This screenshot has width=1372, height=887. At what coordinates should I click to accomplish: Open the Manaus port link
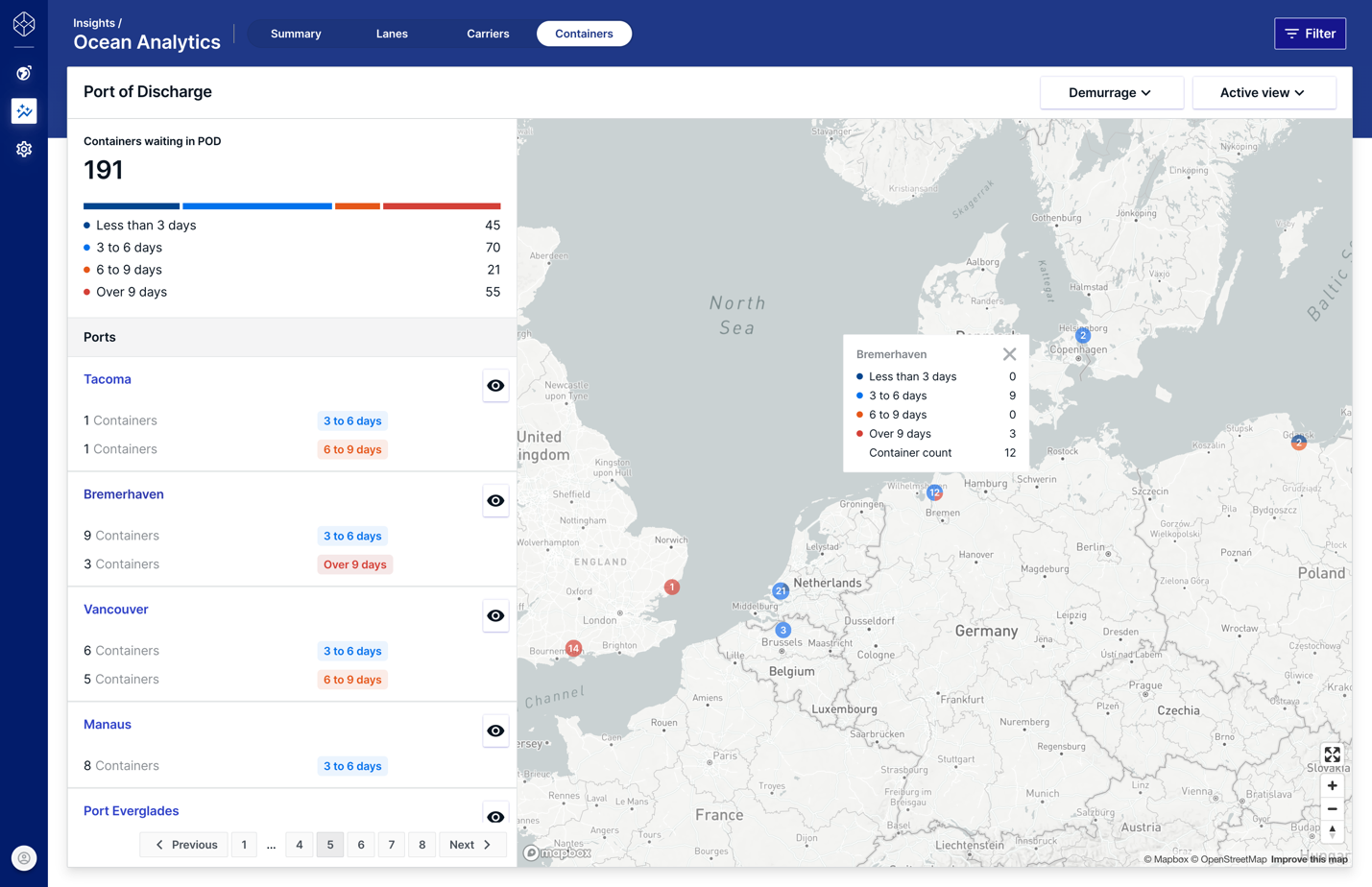[x=108, y=725]
